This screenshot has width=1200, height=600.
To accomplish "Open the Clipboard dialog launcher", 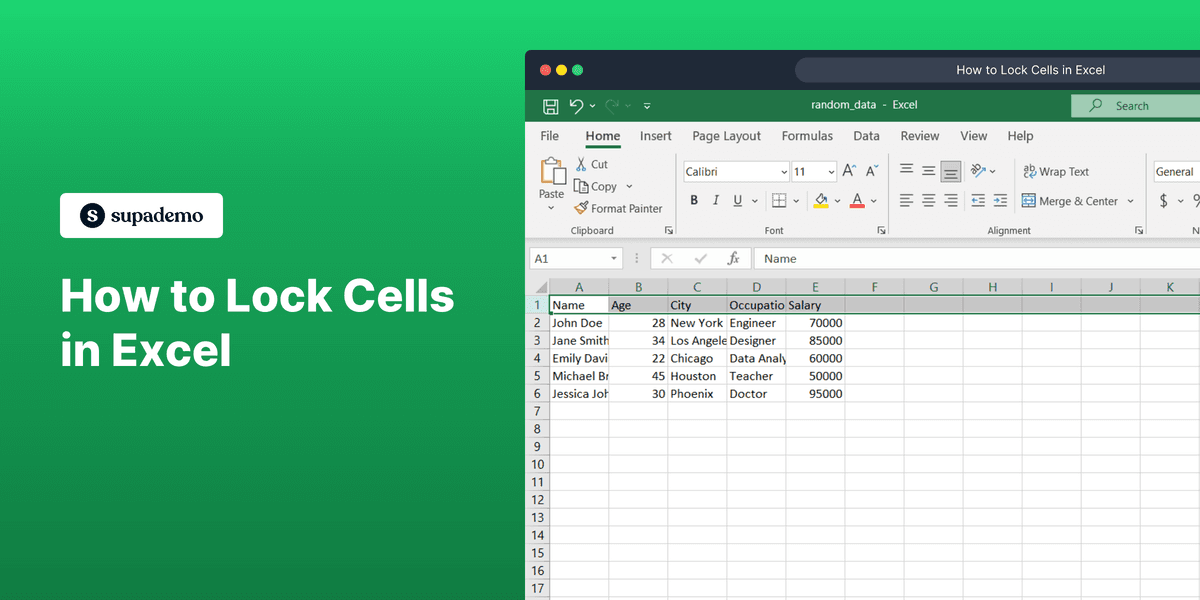I will tap(668, 230).
